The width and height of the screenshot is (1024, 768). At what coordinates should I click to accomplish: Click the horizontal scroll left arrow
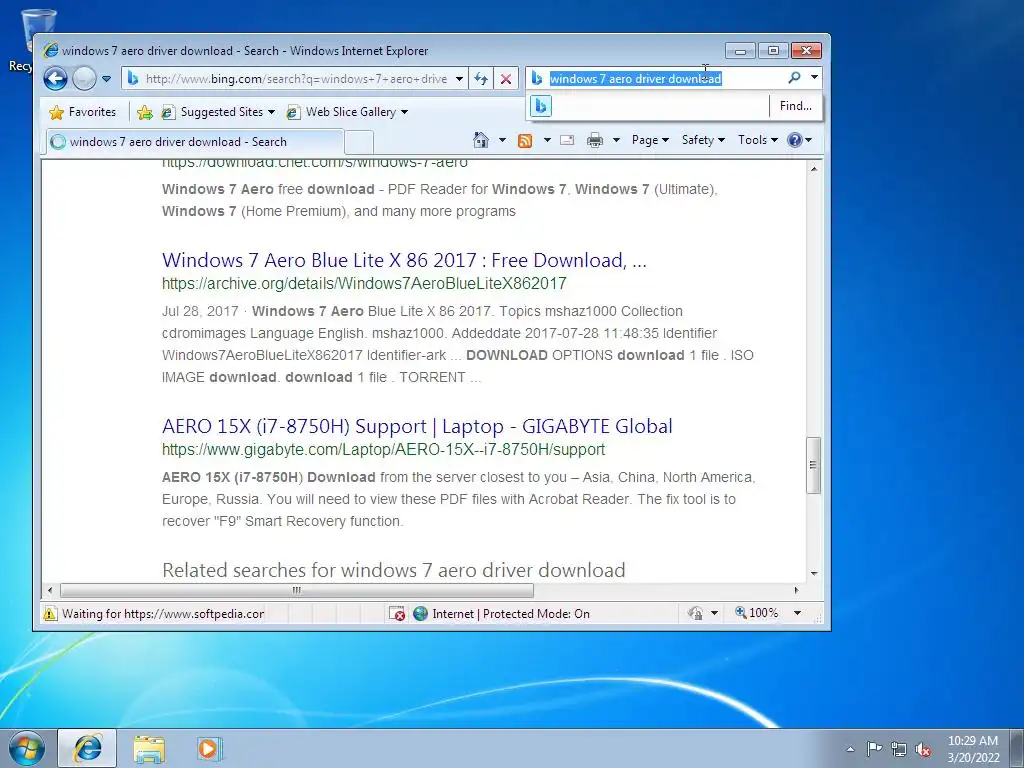click(50, 590)
